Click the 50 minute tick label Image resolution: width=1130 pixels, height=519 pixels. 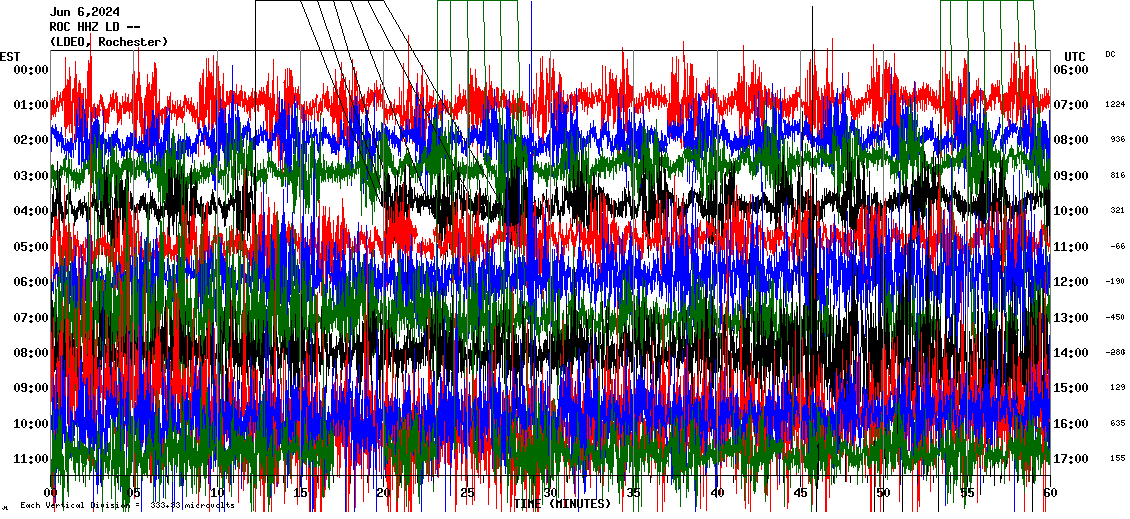point(883,493)
